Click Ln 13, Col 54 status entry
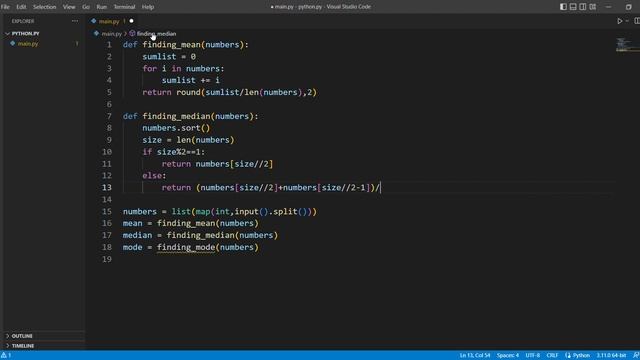The width and height of the screenshot is (640, 360). (475, 356)
